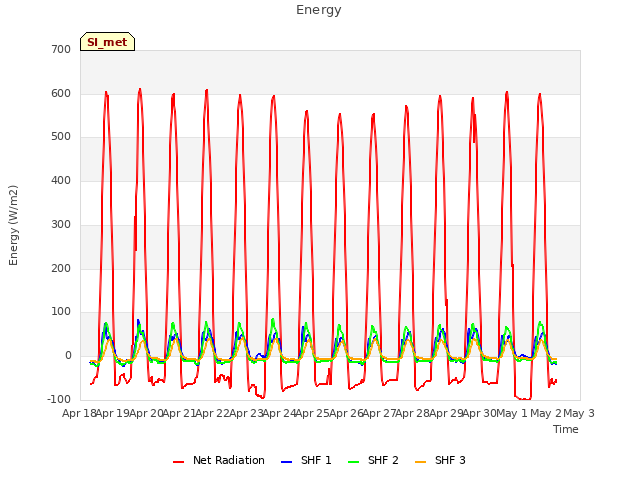Click the Apr 30 x-axis label

(x=479, y=413)
